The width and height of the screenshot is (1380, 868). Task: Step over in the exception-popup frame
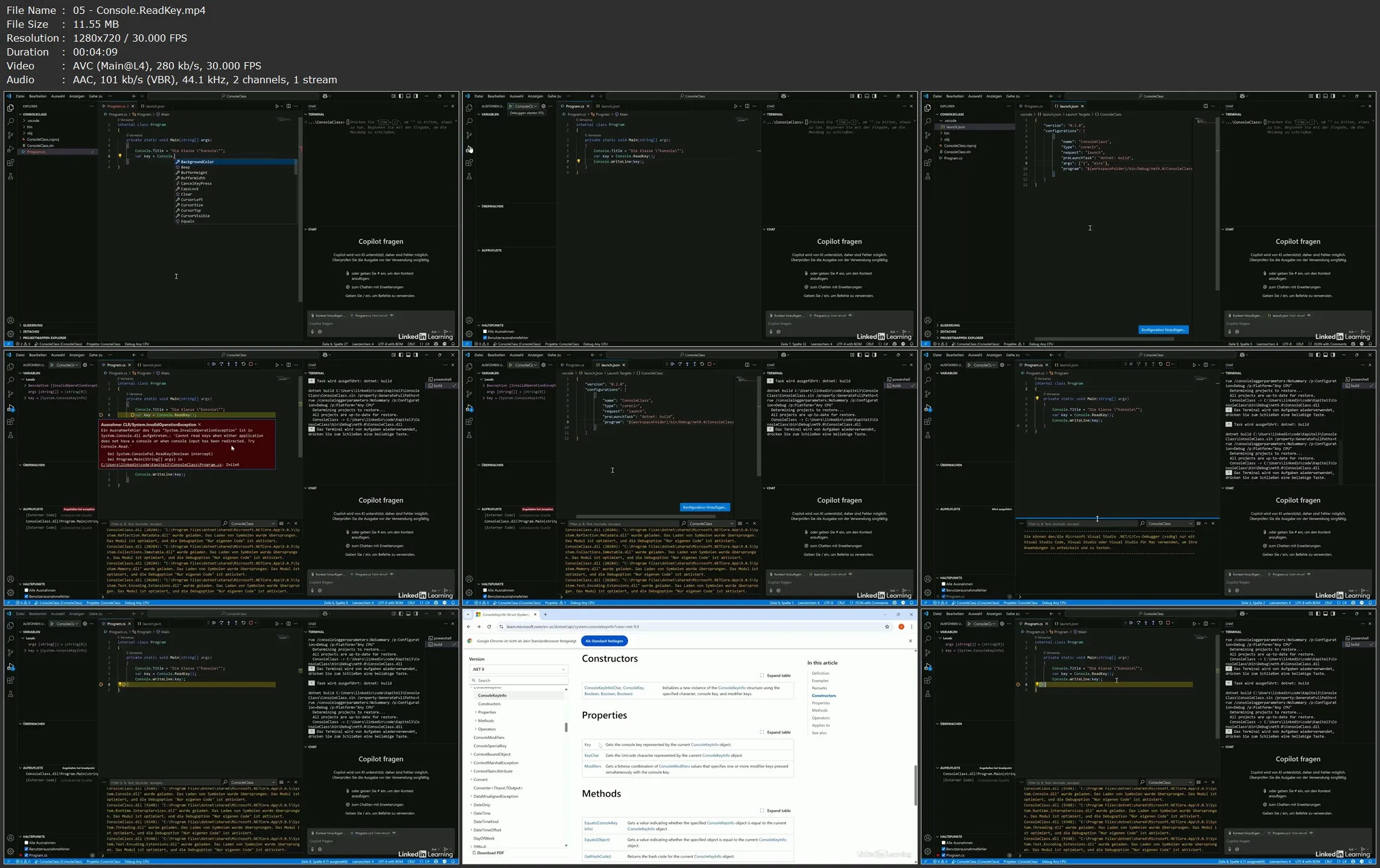(x=221, y=364)
